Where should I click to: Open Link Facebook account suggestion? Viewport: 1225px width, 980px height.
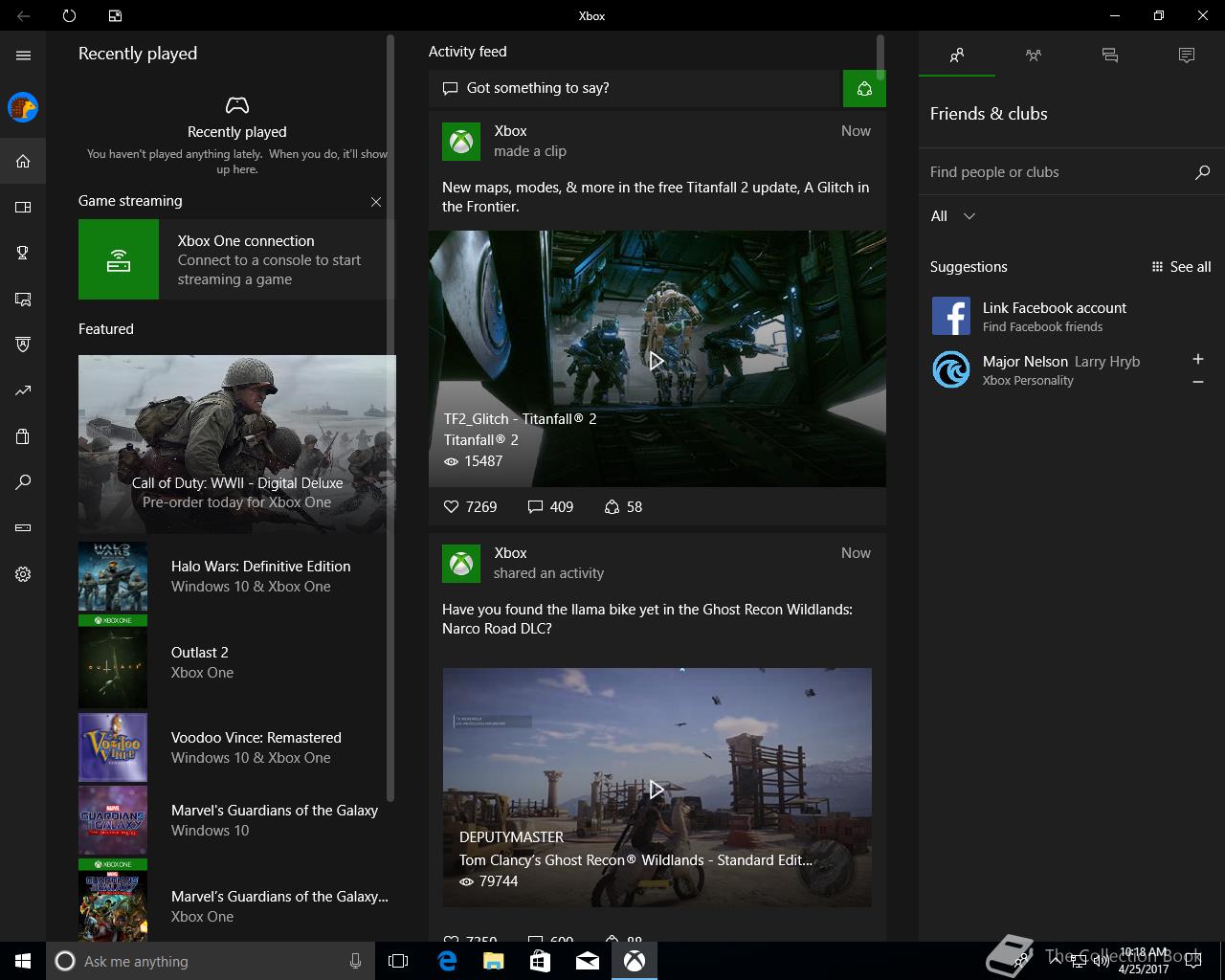click(1072, 316)
